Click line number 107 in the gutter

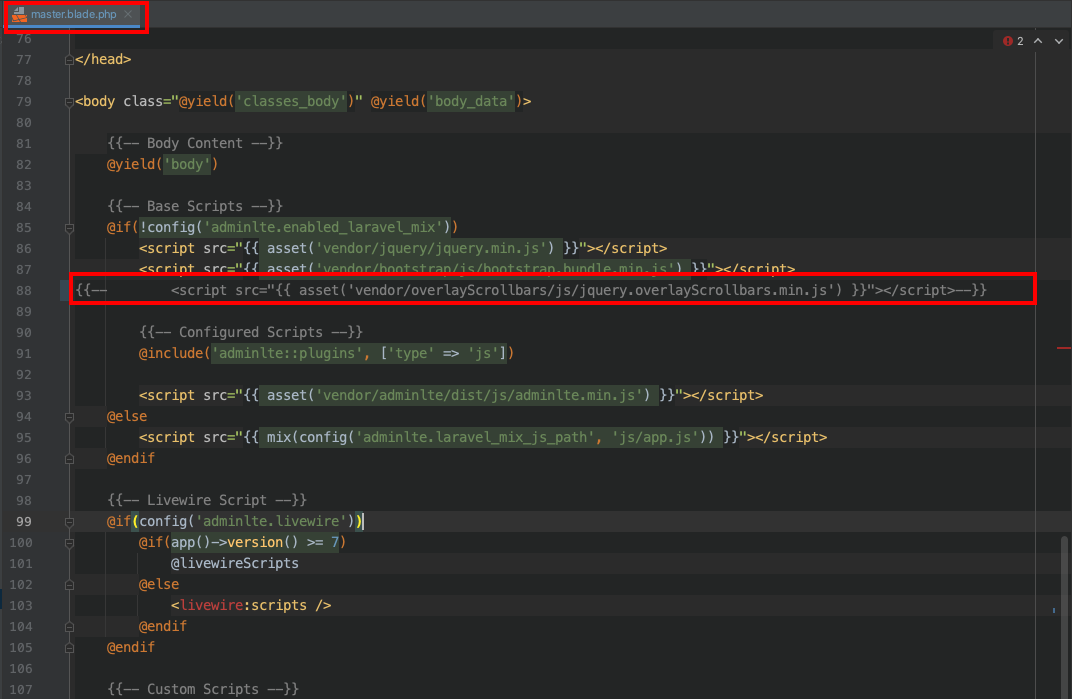coord(21,689)
